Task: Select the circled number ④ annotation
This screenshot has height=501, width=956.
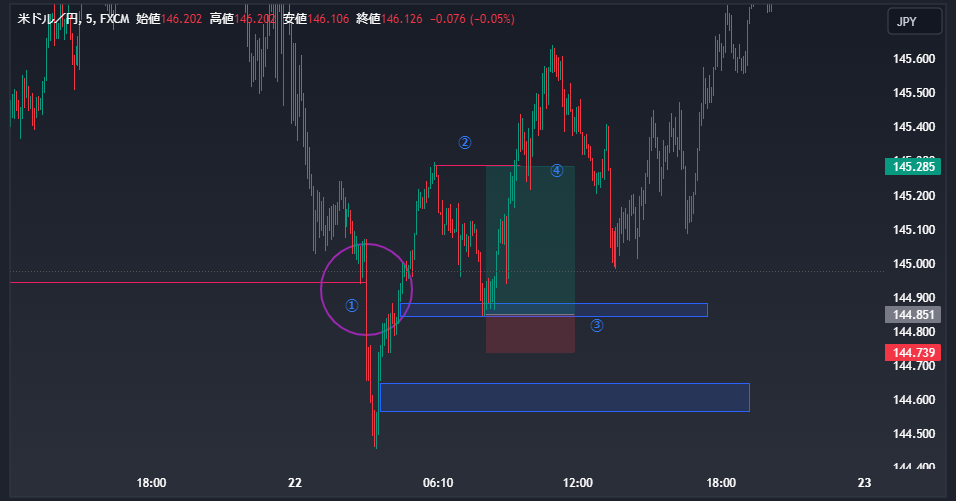Action: tap(557, 171)
